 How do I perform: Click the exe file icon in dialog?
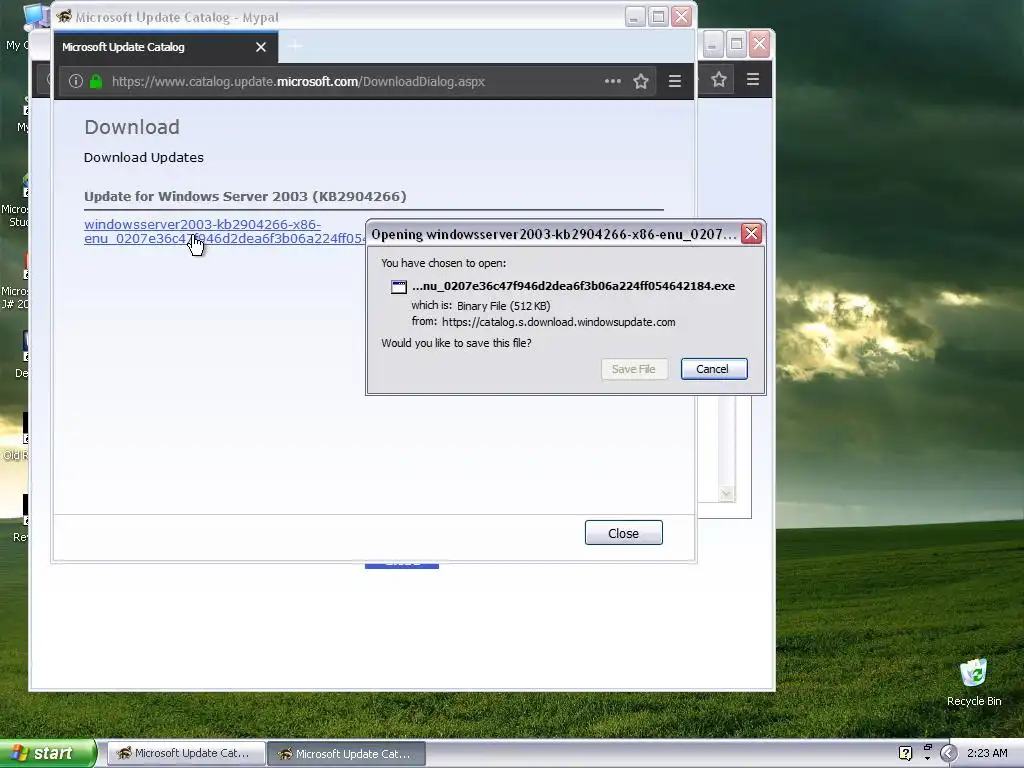tap(398, 287)
